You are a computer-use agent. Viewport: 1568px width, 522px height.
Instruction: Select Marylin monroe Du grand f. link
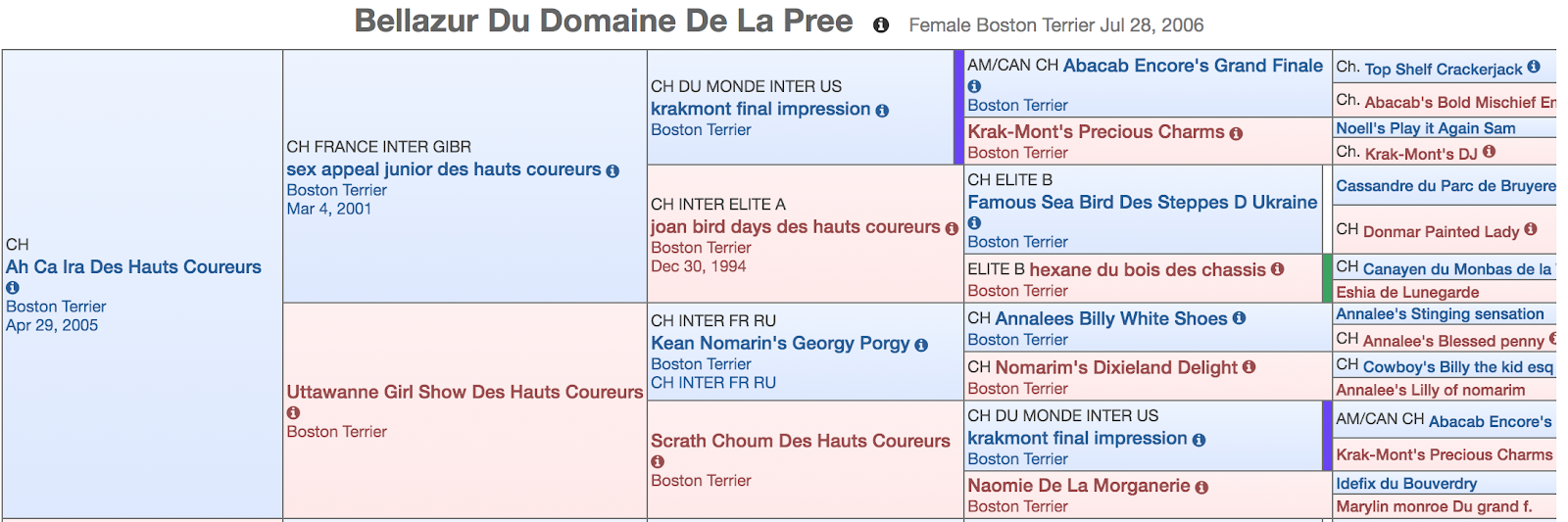1434,506
